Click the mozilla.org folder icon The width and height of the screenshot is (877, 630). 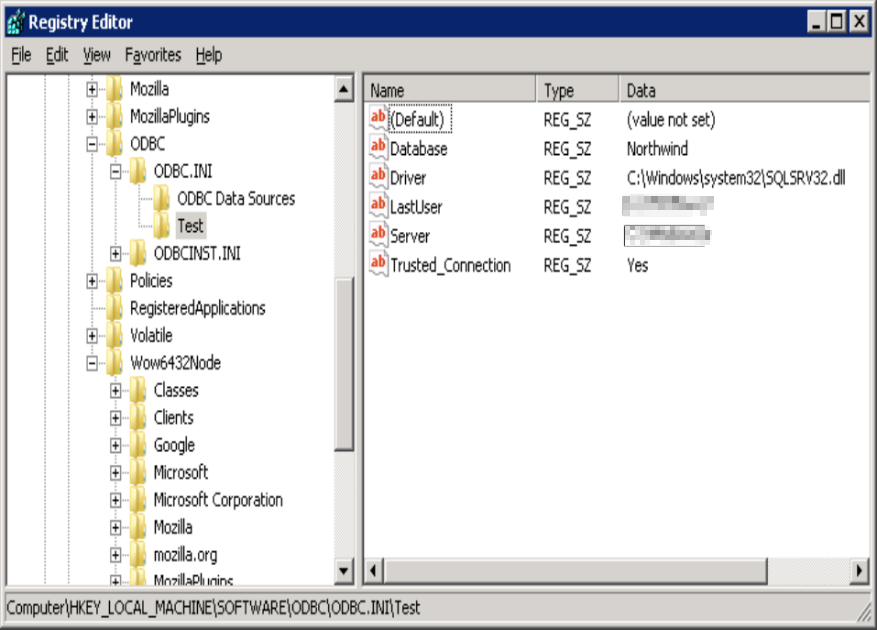click(x=139, y=555)
